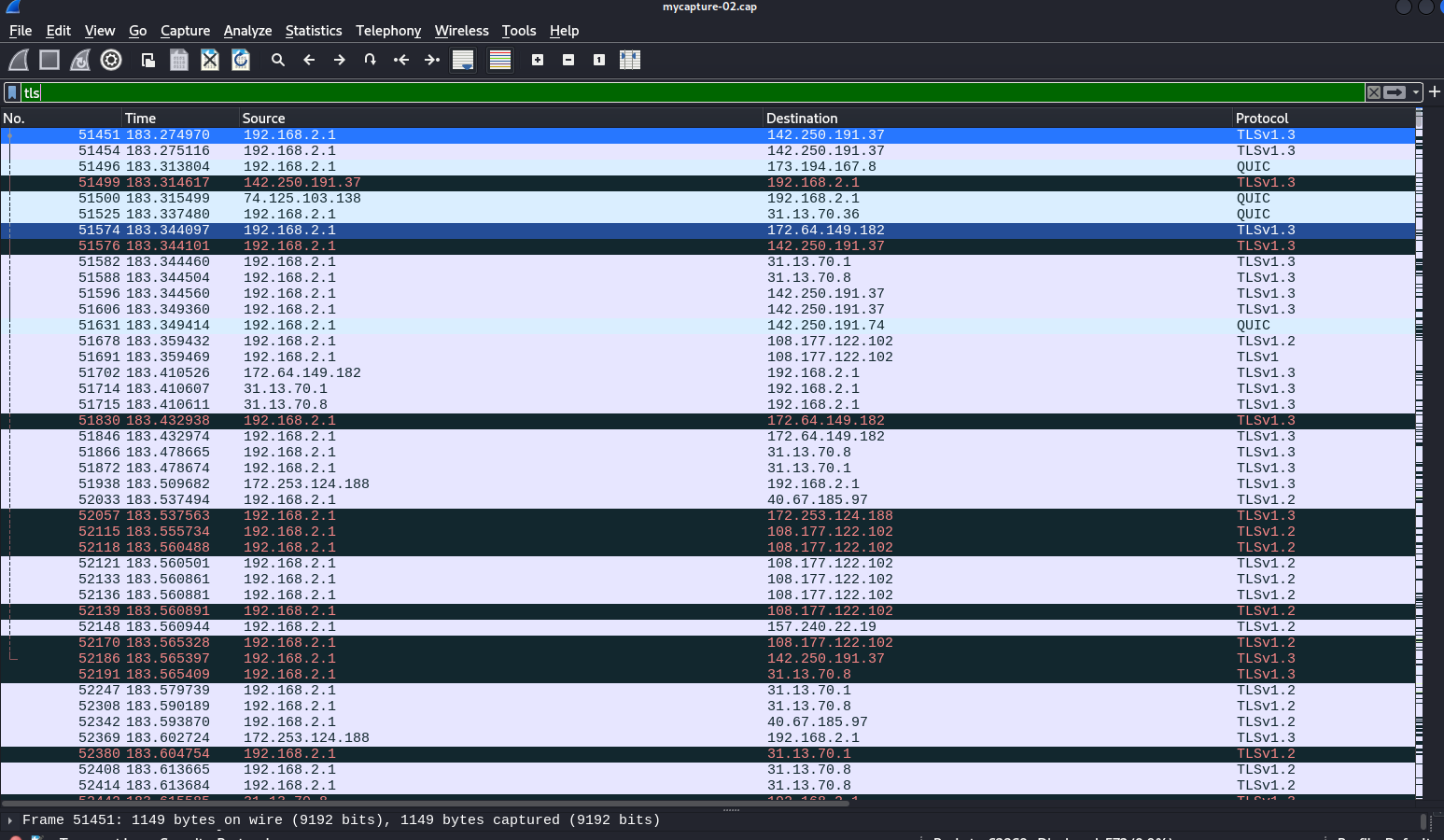1444x840 pixels.
Task: Add a filter button using the plus sign
Action: pyautogui.click(x=1435, y=92)
